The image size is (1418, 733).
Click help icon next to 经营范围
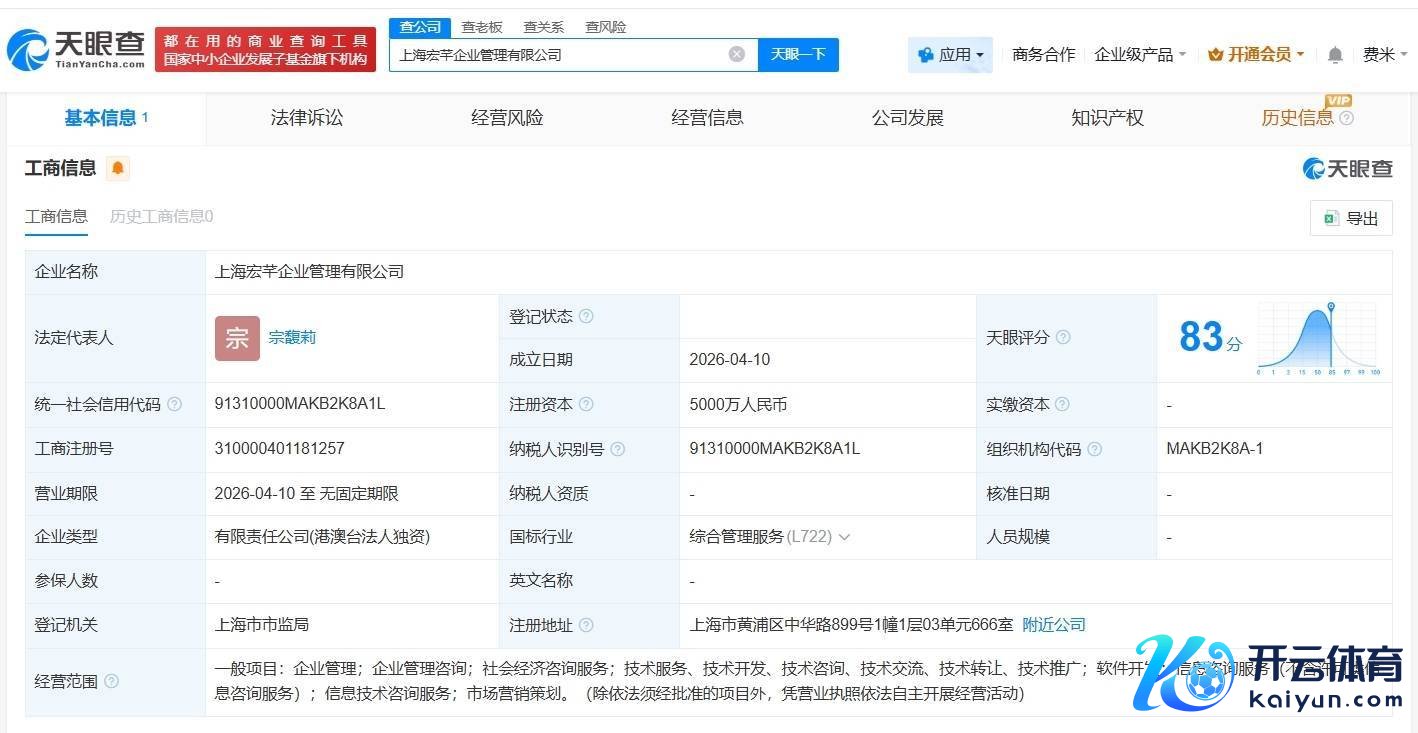point(111,681)
